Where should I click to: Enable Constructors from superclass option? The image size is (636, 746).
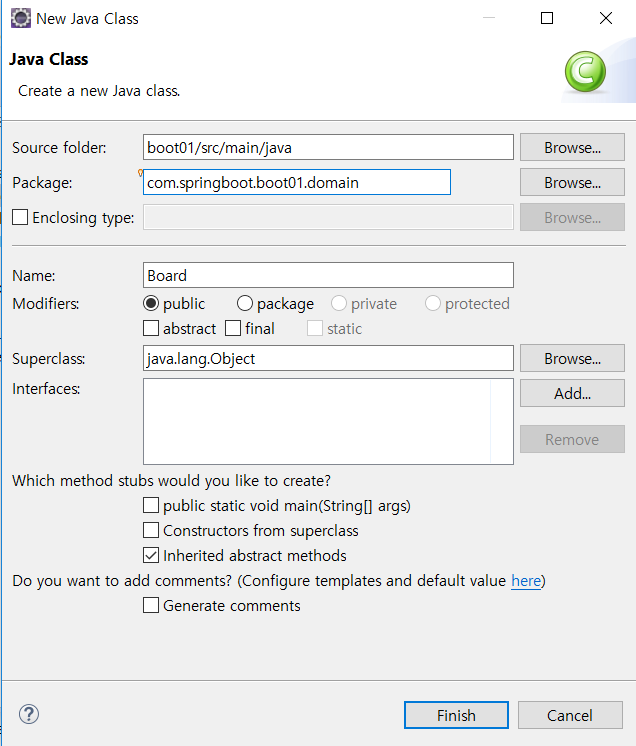point(151,530)
